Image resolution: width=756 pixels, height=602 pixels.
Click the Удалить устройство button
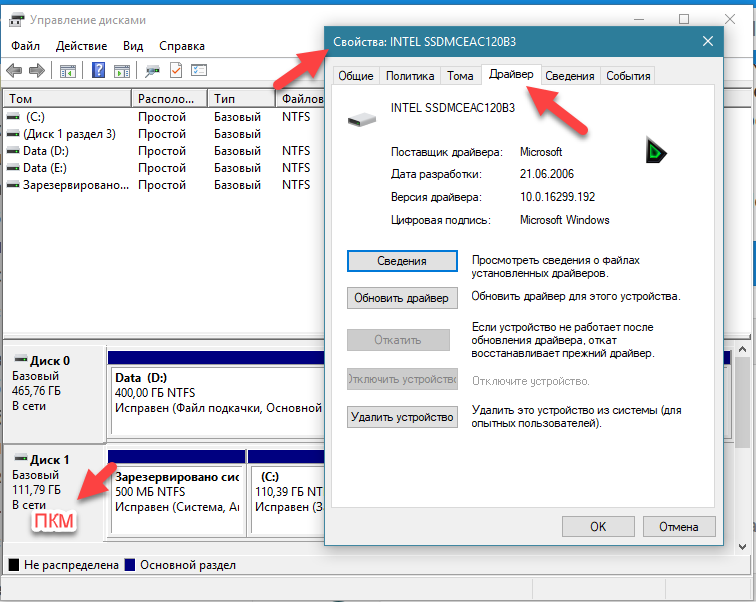click(x=402, y=417)
